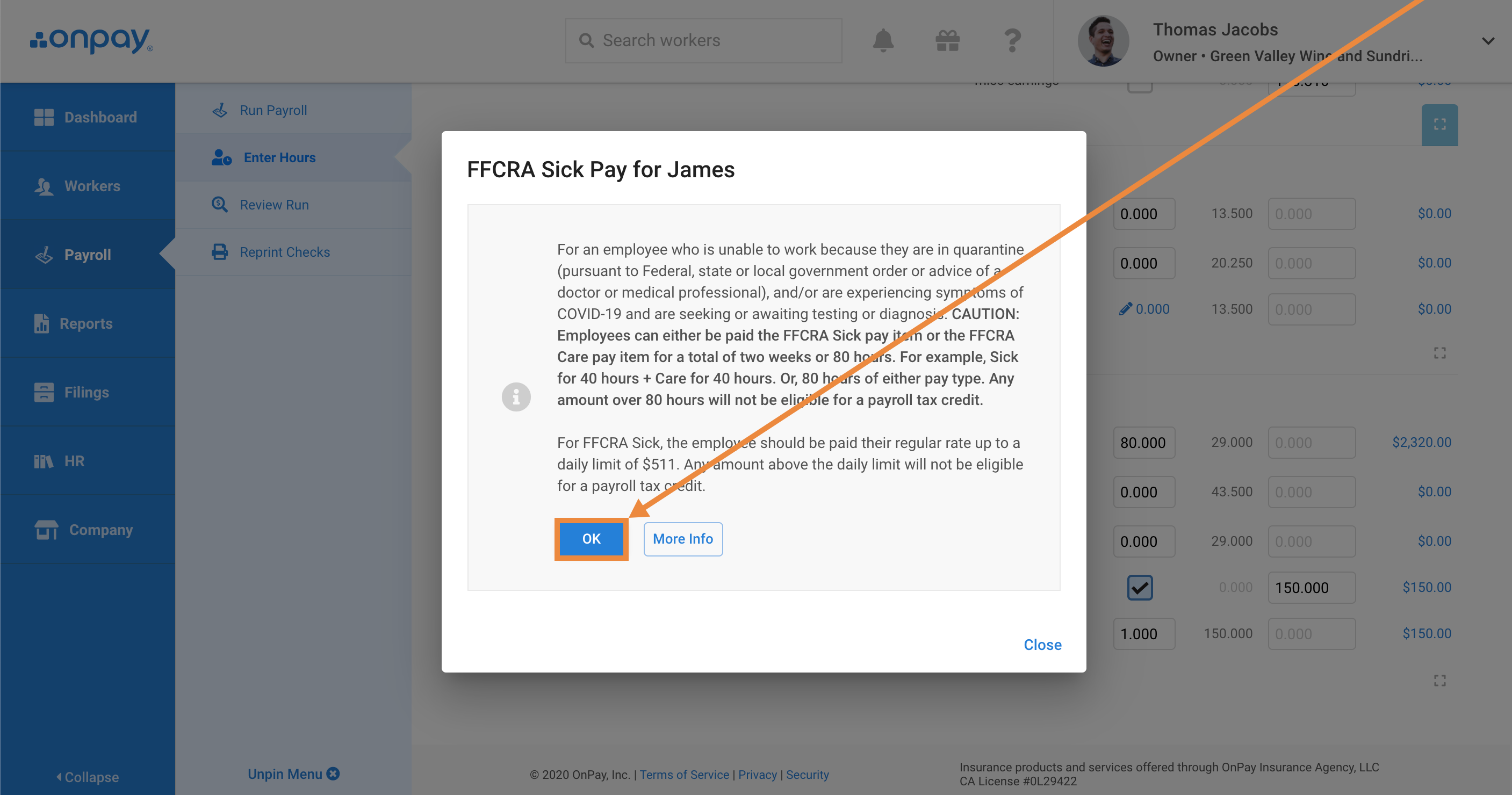Select Payroll in the sidebar
Screen dimensions: 1512x795
pyautogui.click(x=88, y=254)
